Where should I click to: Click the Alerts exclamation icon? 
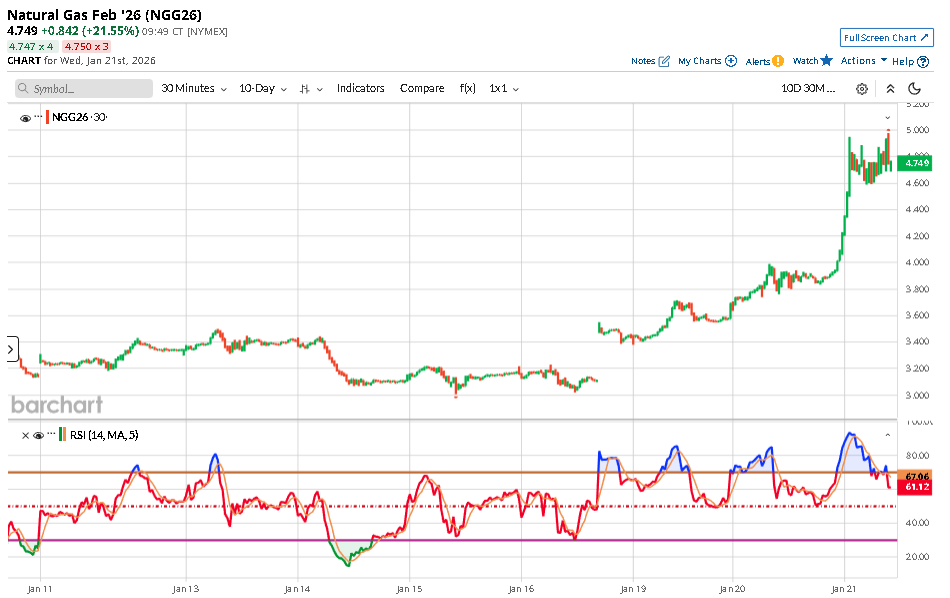pos(778,61)
